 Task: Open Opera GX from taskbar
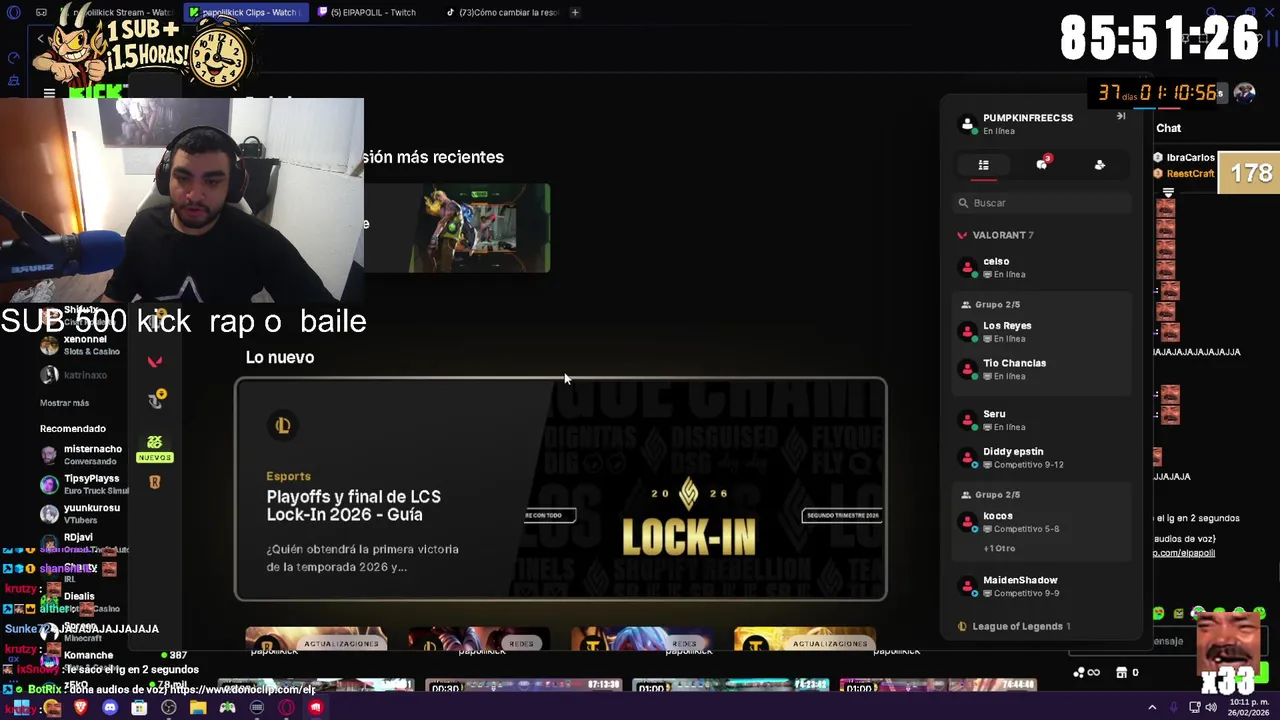click(x=286, y=708)
